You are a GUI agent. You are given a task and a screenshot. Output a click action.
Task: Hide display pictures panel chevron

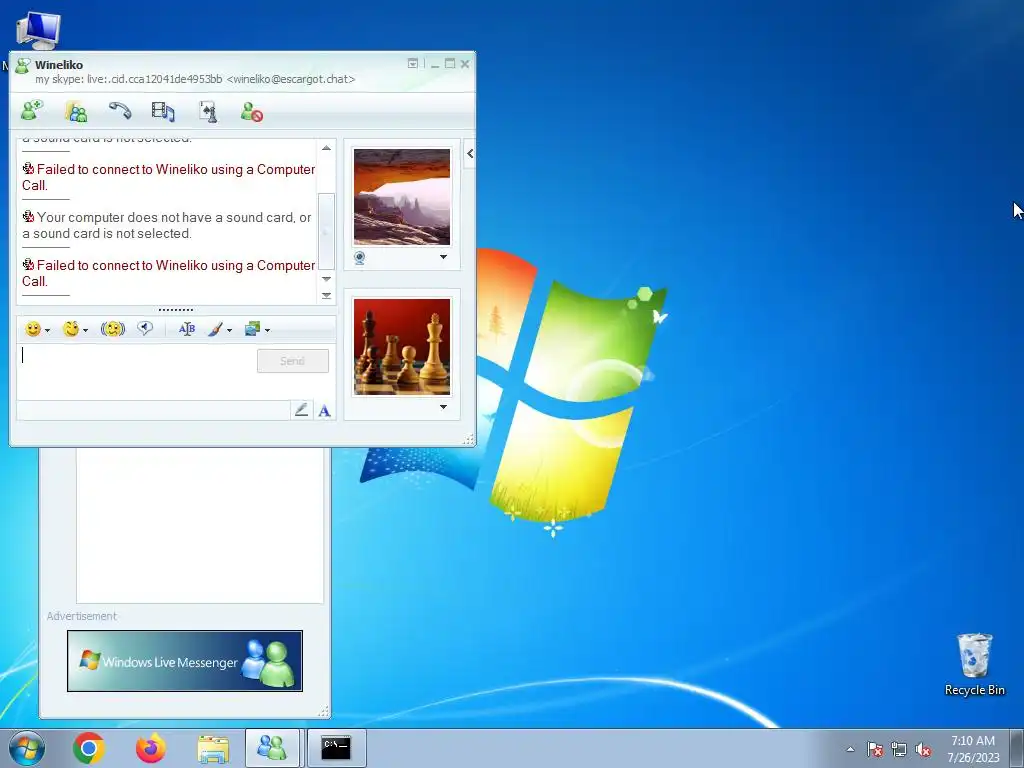470,153
